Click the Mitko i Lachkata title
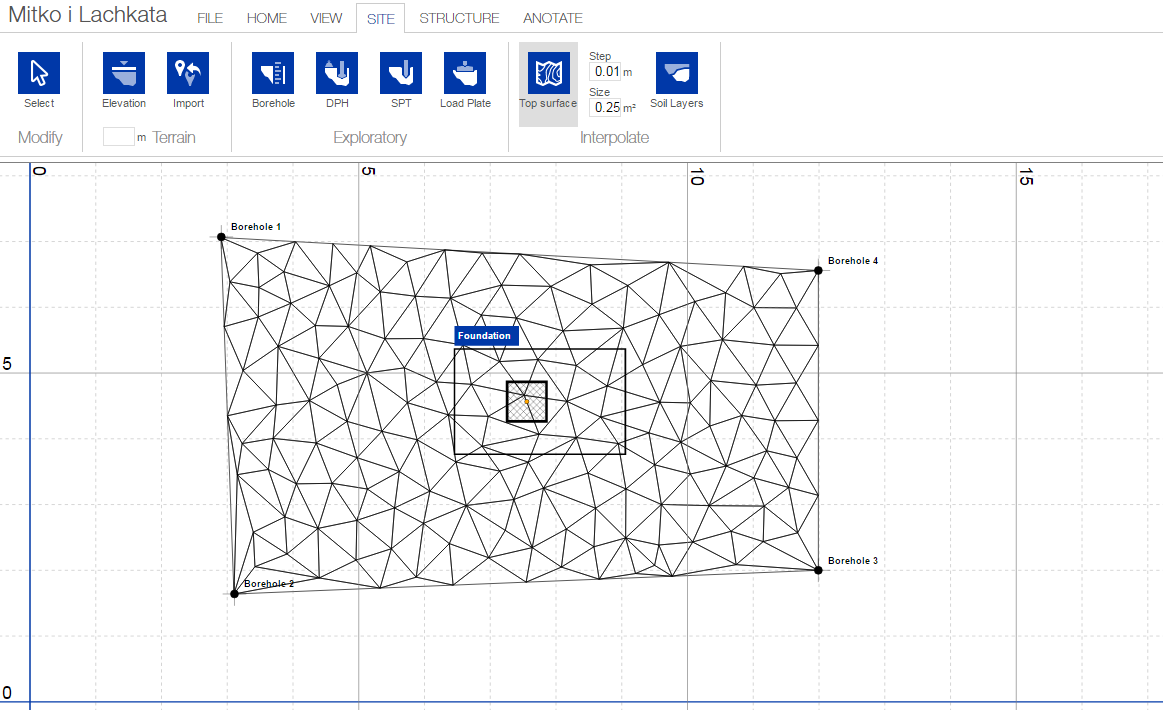Screen dimensions: 1163x710 pos(88,15)
